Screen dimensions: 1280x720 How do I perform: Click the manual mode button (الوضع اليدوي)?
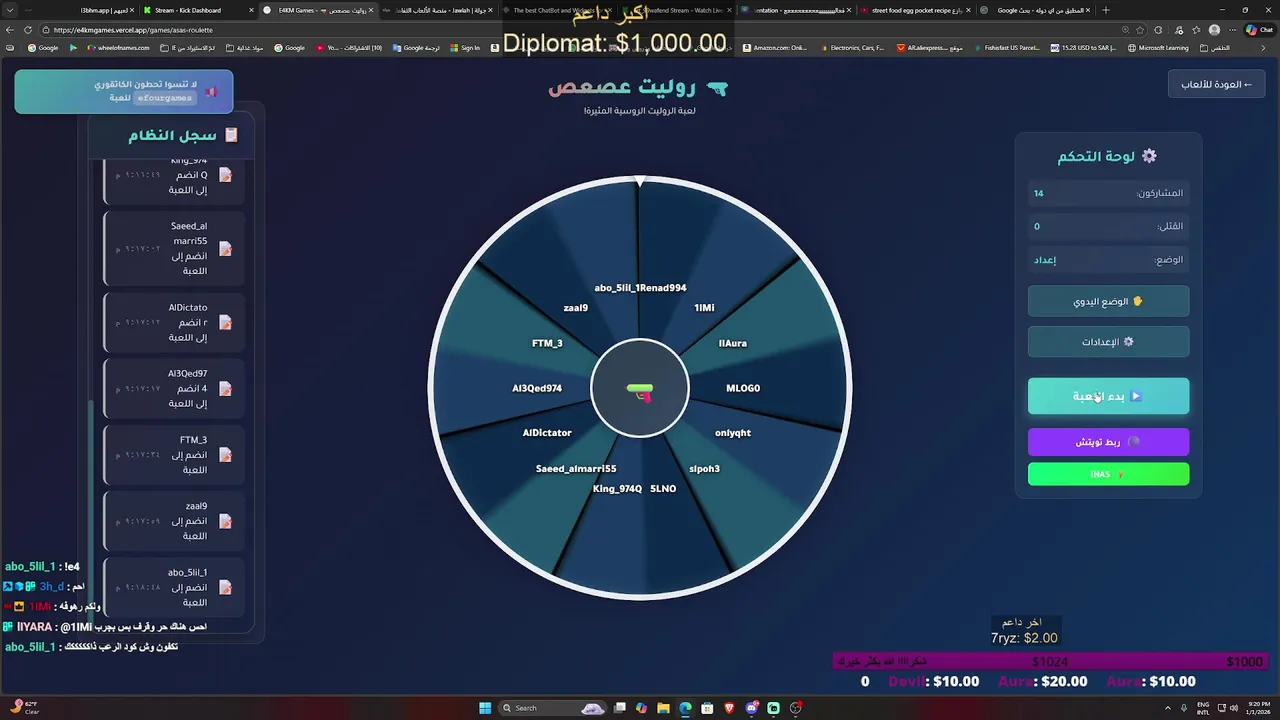pos(1108,301)
